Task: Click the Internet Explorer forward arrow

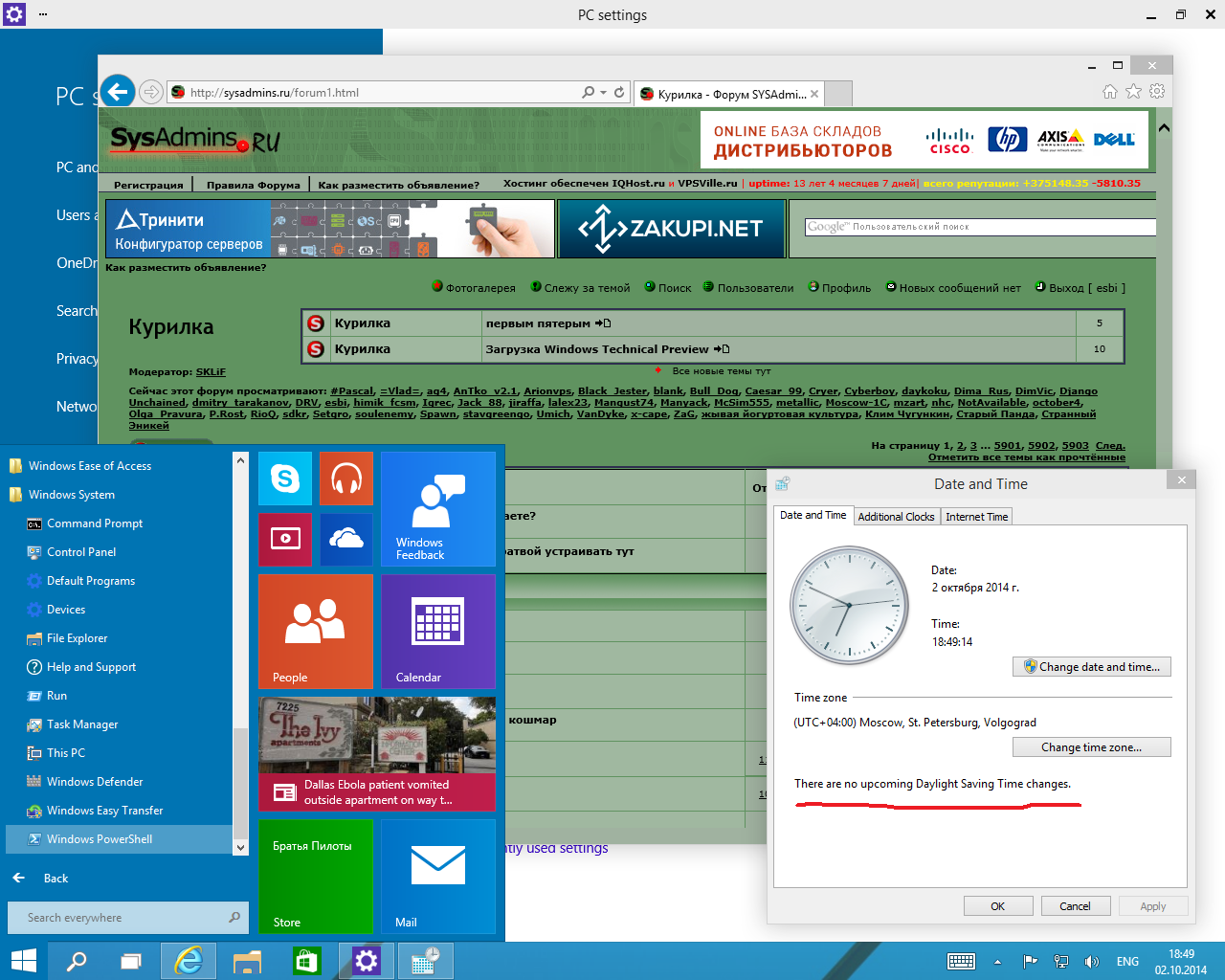Action: tap(150, 92)
